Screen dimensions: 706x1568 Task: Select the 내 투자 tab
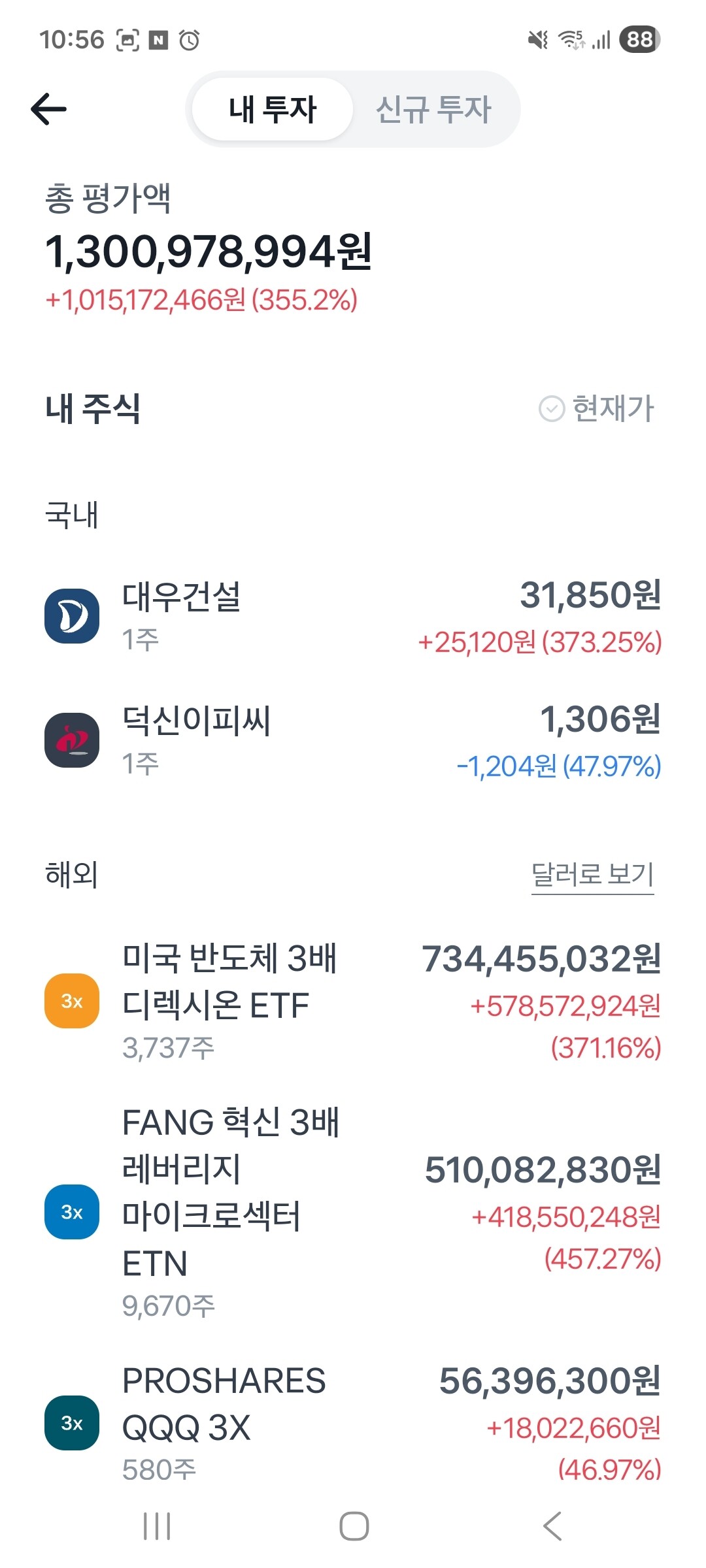(x=273, y=109)
